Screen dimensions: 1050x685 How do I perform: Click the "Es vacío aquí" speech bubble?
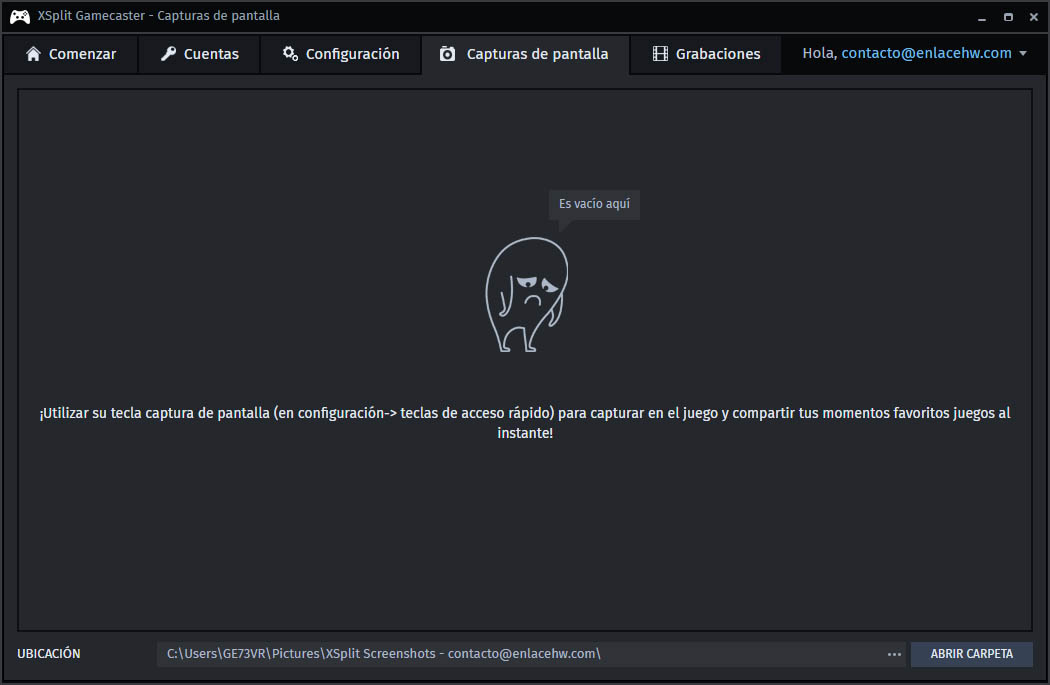pyautogui.click(x=594, y=204)
